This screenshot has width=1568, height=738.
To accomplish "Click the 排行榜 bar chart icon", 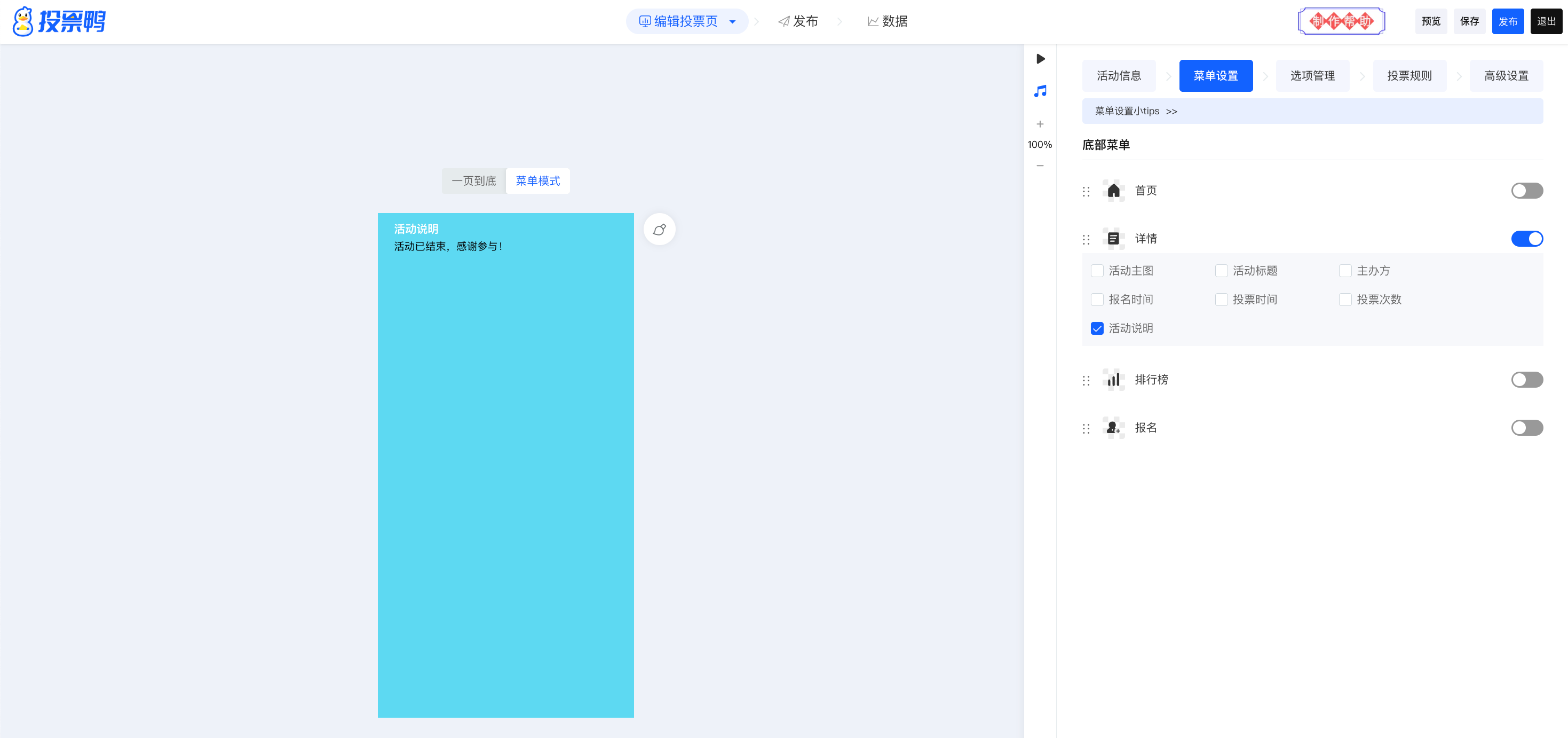I will coord(1113,380).
